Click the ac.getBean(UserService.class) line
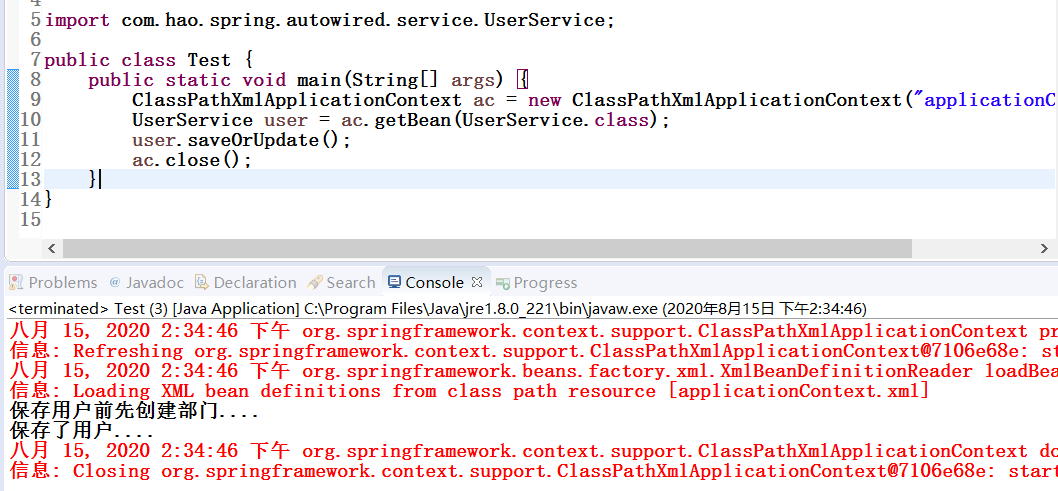 (x=401, y=120)
